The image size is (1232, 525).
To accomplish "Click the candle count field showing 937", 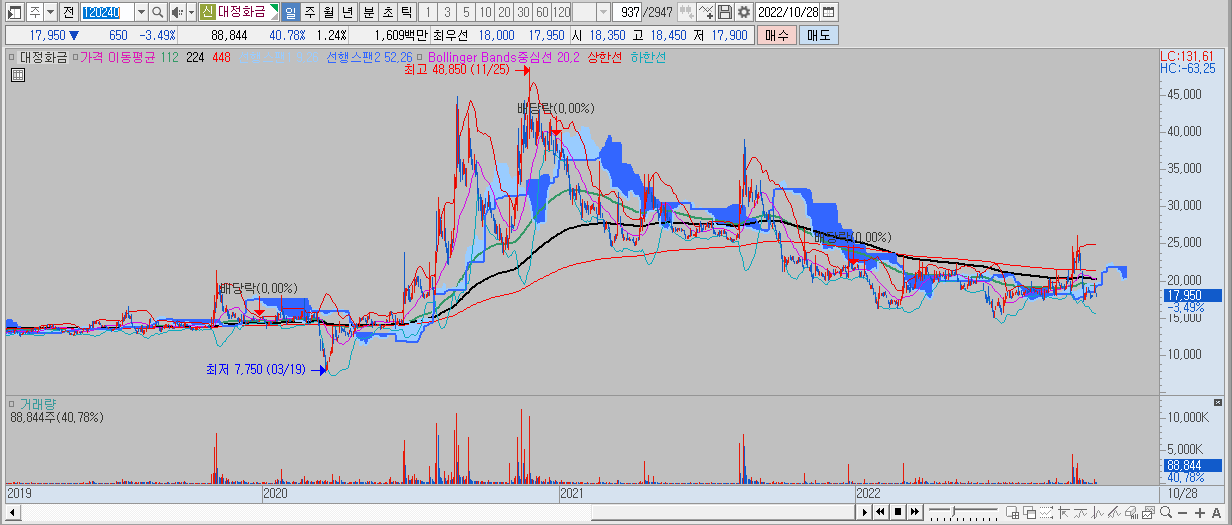I will point(629,12).
